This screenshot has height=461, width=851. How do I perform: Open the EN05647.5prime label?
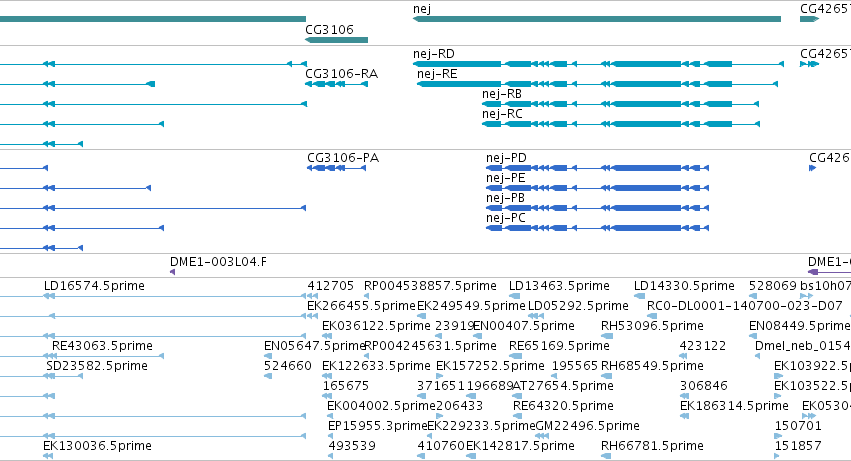coord(315,346)
